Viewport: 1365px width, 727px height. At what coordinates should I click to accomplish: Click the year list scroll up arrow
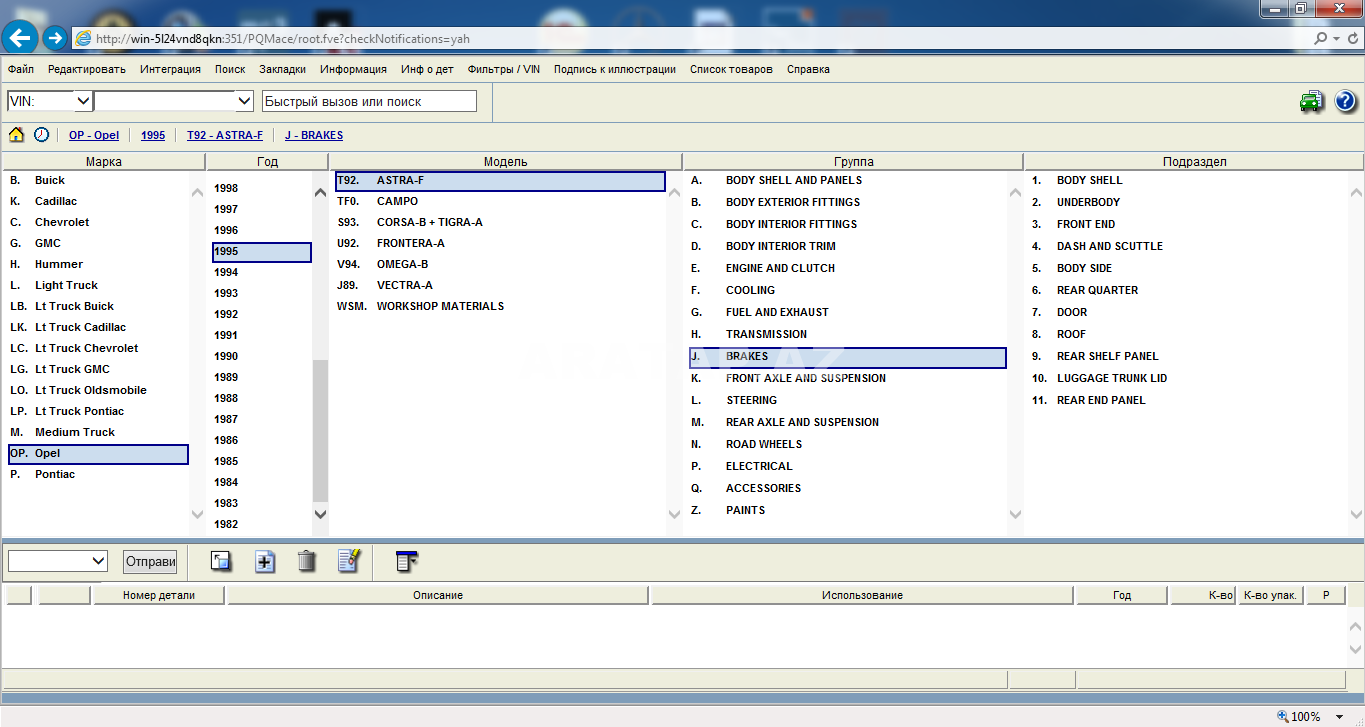(x=320, y=192)
